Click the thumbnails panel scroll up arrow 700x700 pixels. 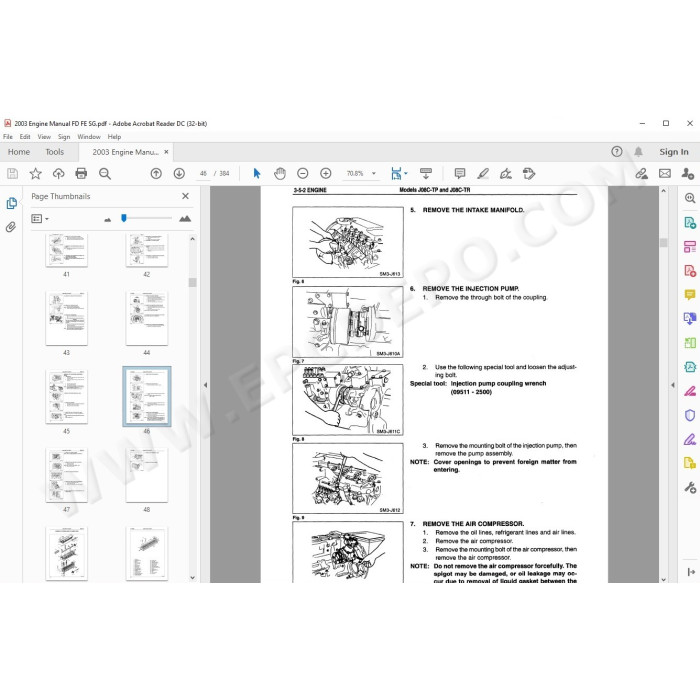(192, 239)
